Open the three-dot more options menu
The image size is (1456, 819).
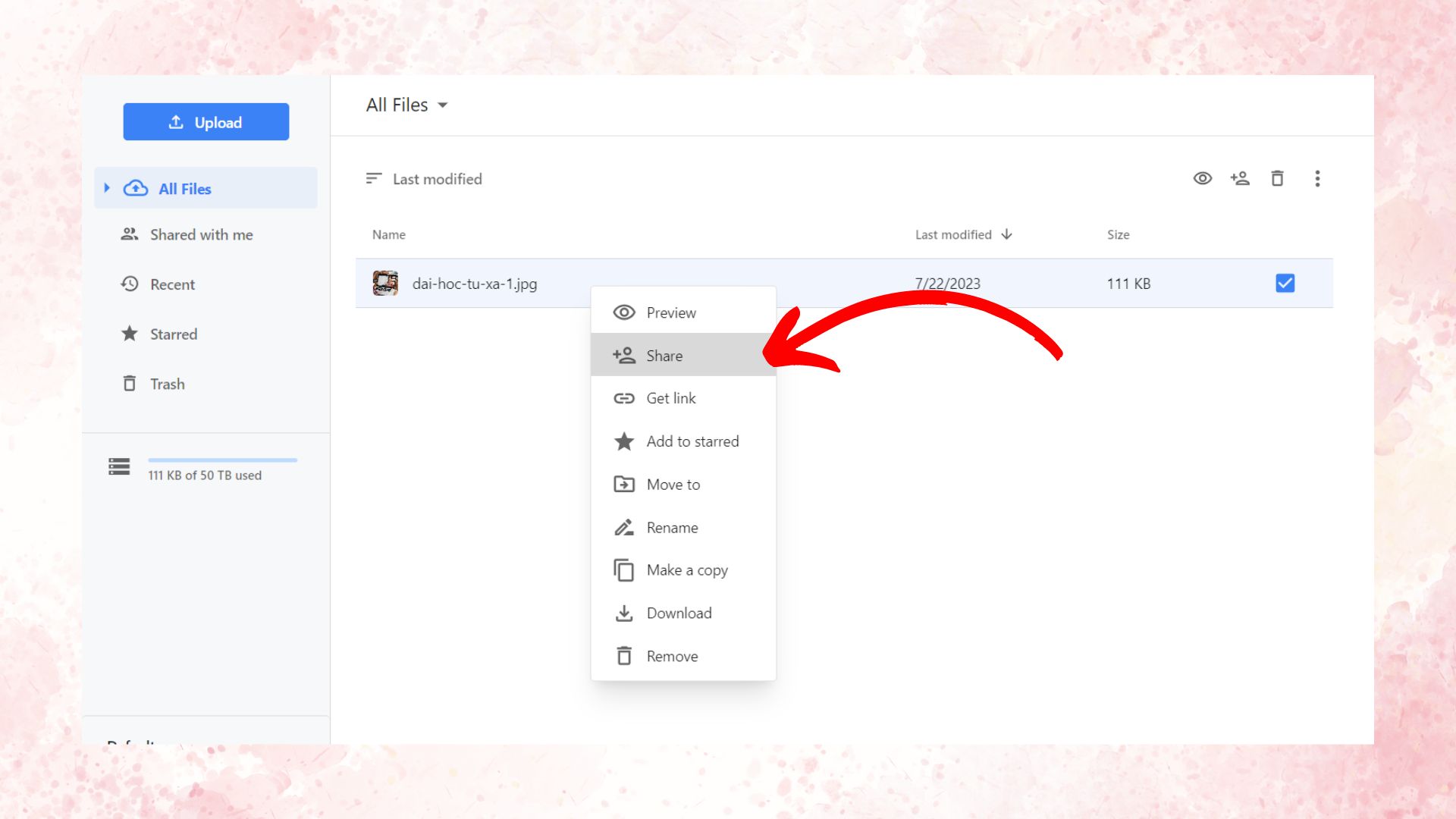(1317, 179)
